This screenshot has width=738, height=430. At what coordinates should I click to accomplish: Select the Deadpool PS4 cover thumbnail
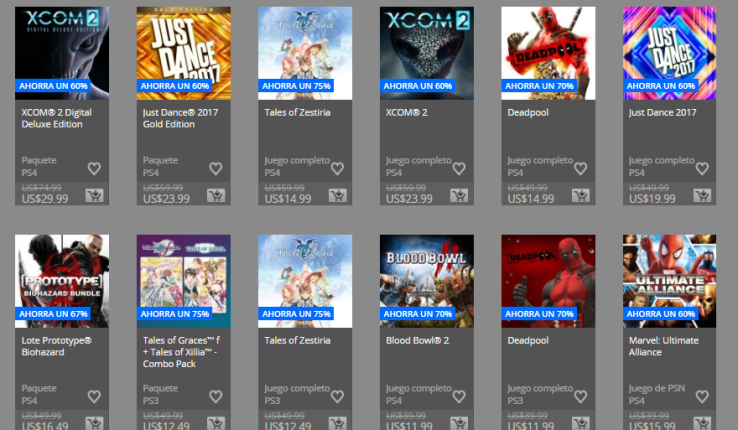pyautogui.click(x=548, y=53)
